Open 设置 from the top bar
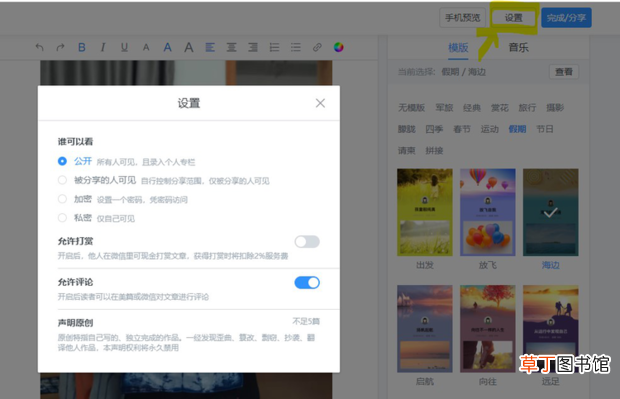Viewport: 620px width, 399px height. click(514, 18)
